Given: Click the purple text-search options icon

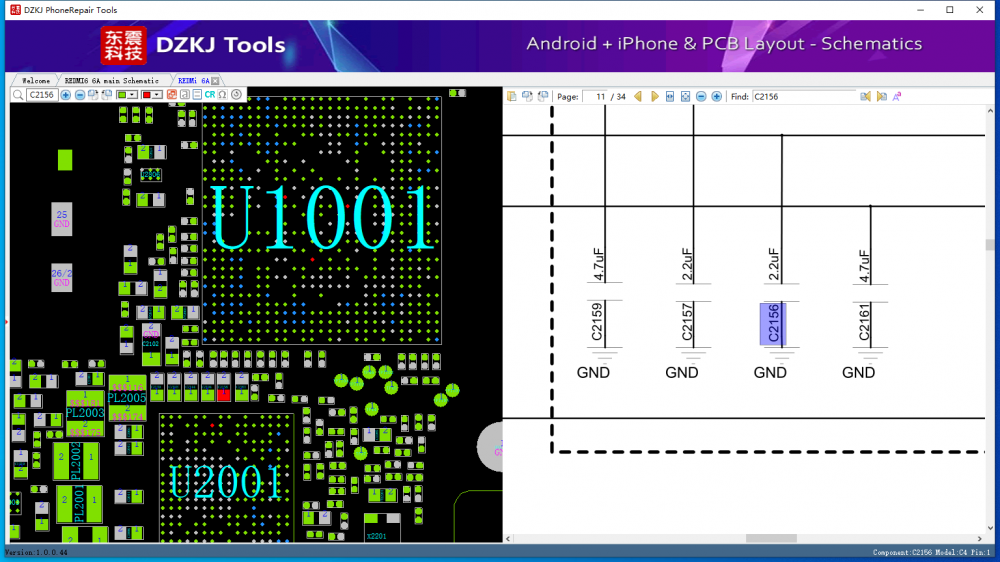Looking at the screenshot, I should coord(897,96).
